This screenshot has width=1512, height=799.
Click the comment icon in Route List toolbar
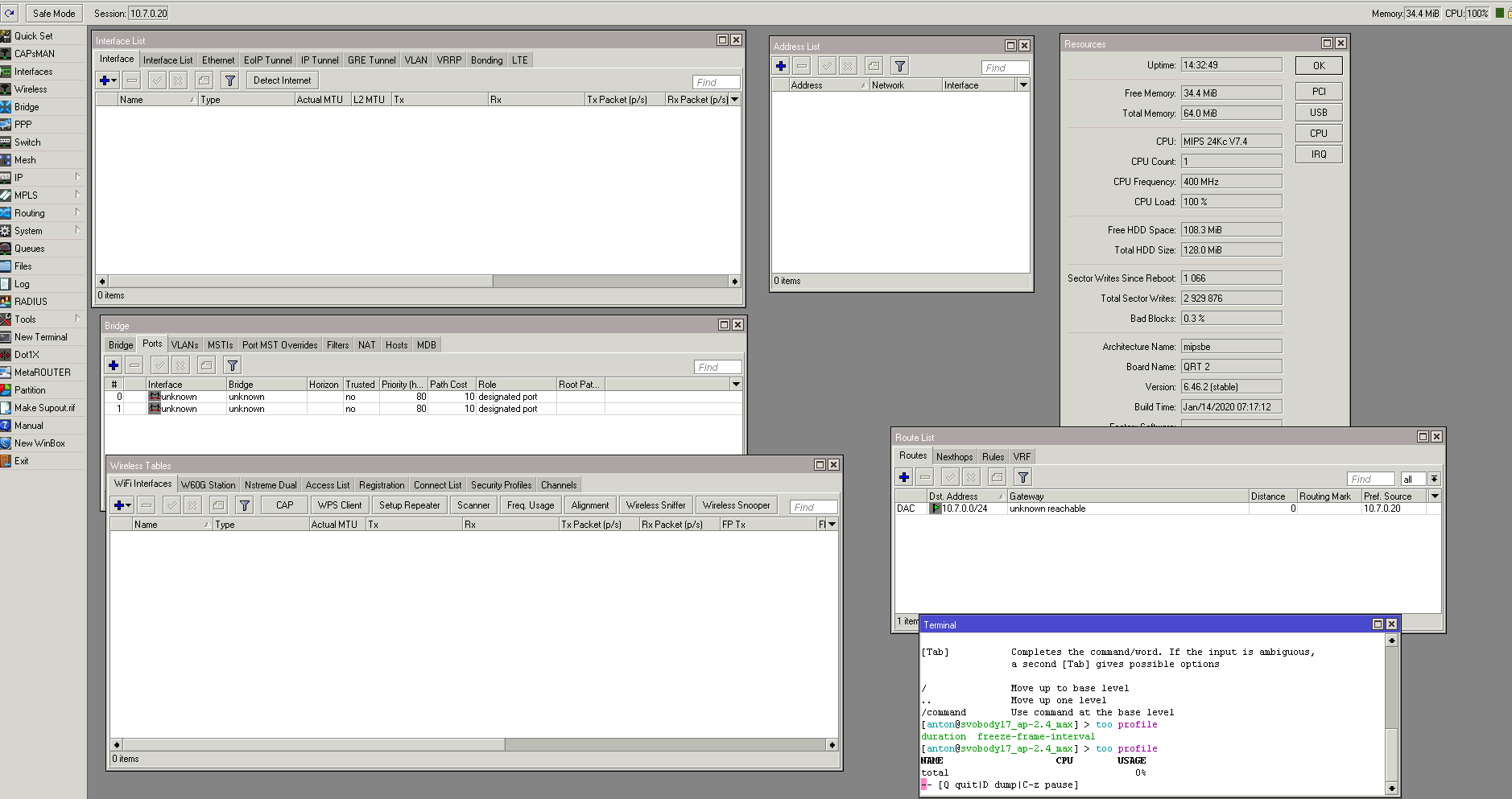point(997,478)
